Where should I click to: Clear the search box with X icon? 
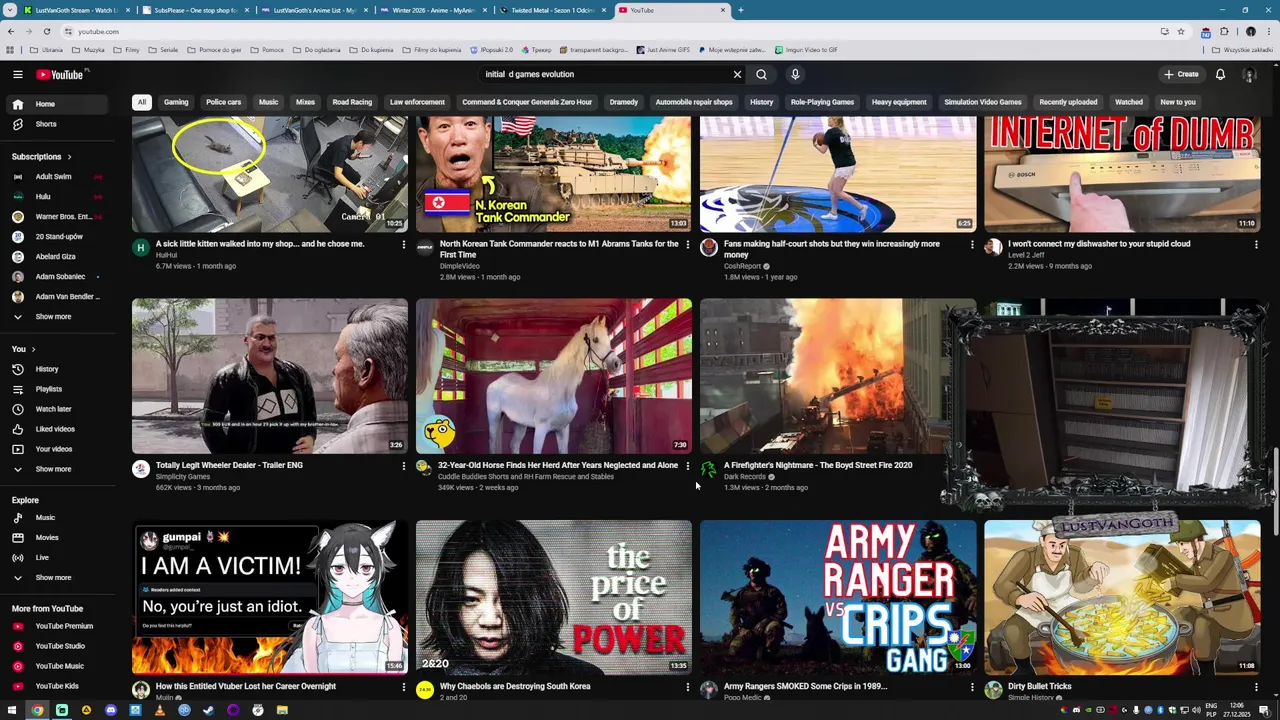pos(737,74)
